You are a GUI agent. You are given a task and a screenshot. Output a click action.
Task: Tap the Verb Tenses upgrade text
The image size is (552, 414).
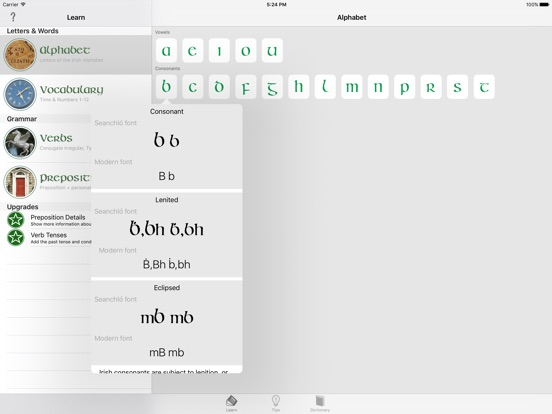(x=49, y=235)
